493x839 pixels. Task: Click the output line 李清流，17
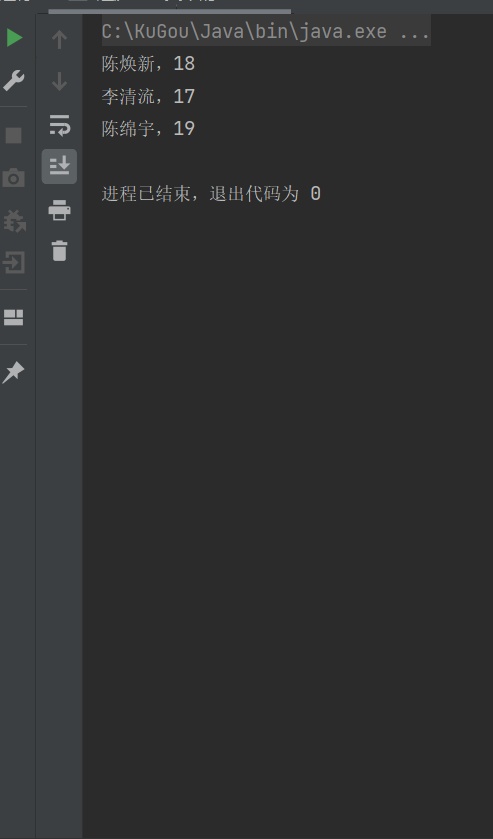click(148, 96)
